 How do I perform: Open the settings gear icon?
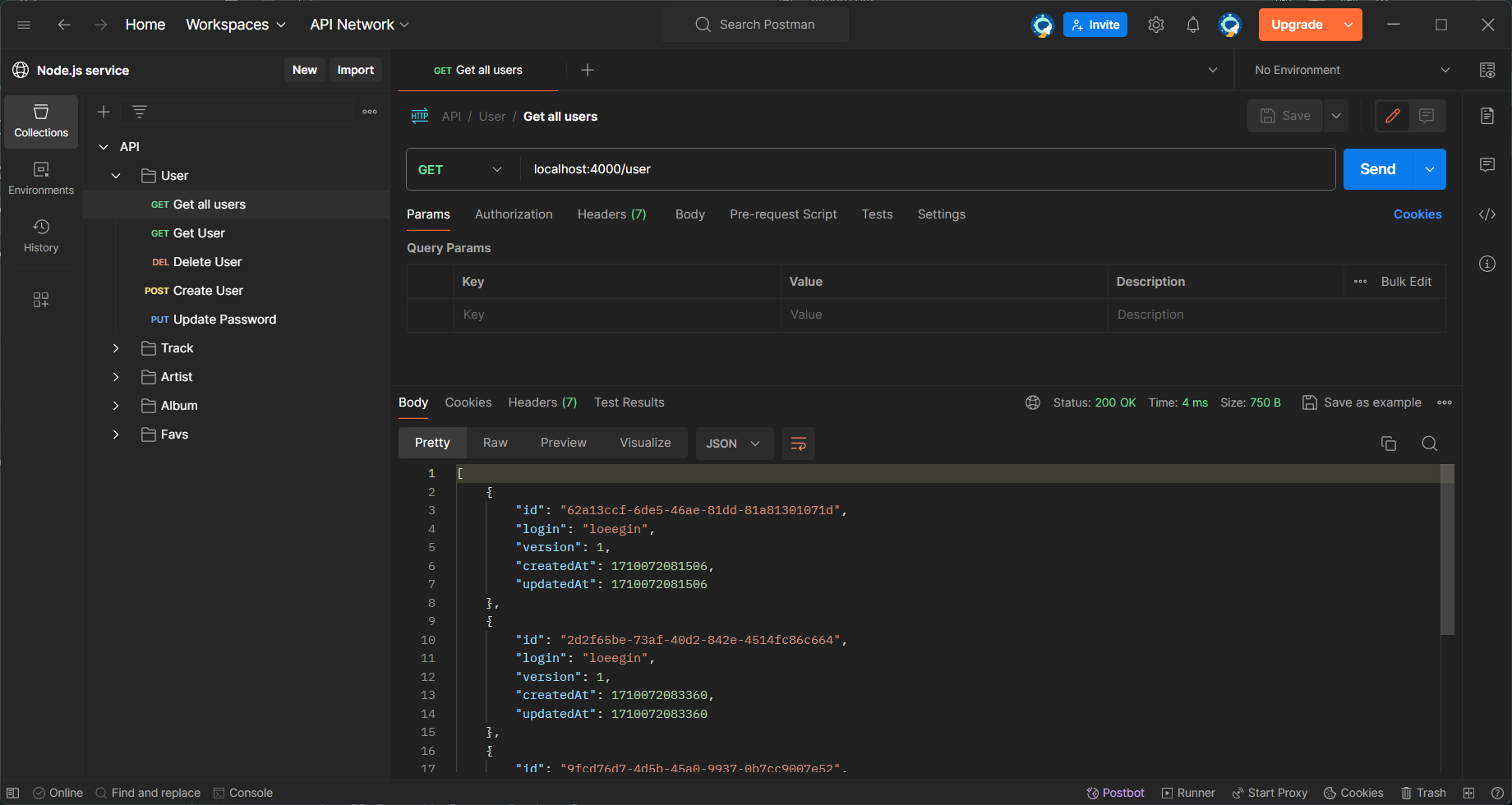1156,25
